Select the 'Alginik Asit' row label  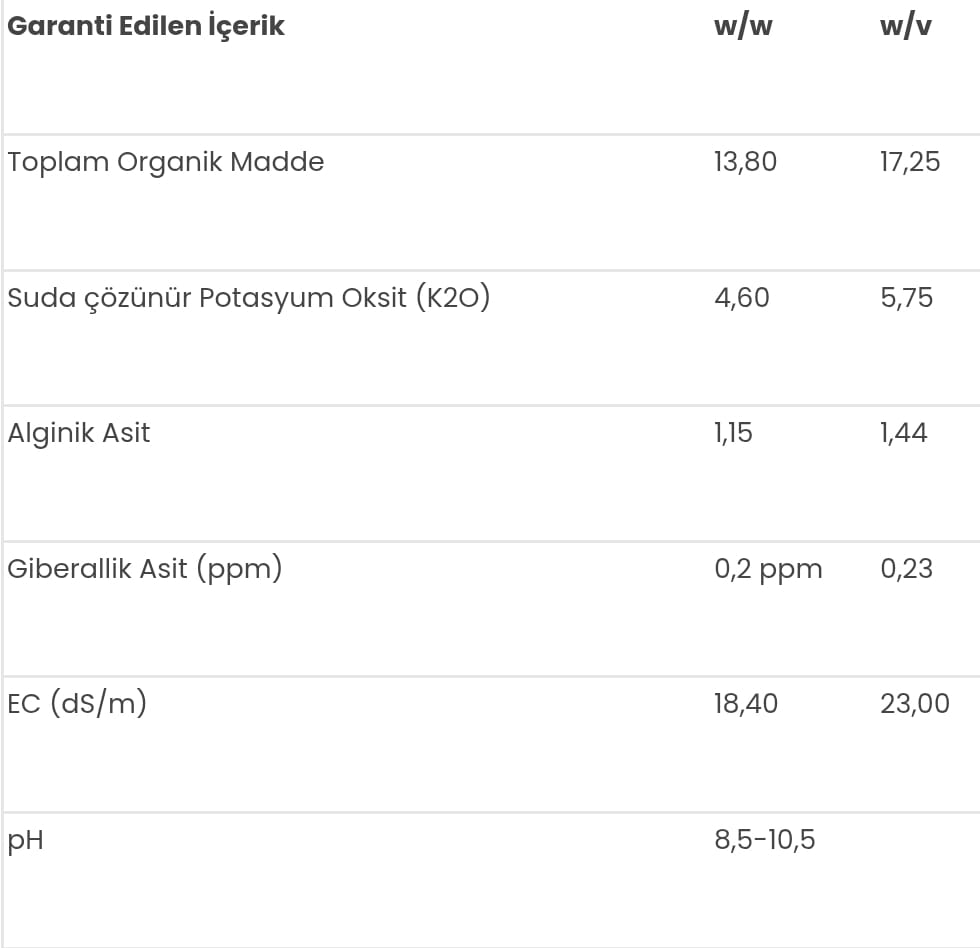(79, 433)
